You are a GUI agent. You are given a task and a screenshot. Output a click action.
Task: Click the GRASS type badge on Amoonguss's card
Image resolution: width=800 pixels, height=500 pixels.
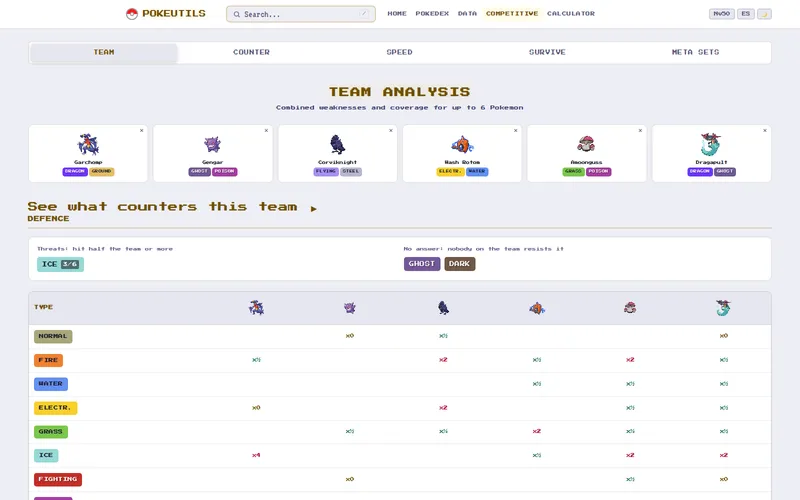(x=573, y=172)
